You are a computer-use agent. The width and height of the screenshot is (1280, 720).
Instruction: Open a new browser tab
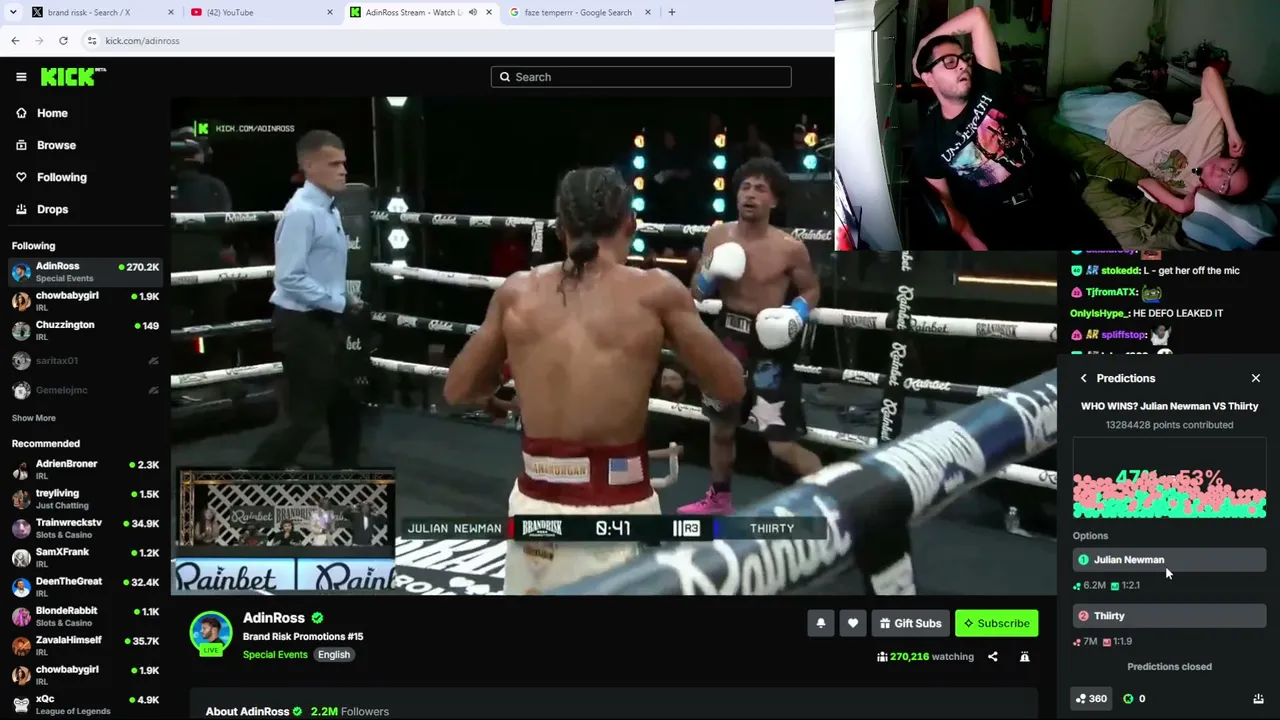coord(672,12)
